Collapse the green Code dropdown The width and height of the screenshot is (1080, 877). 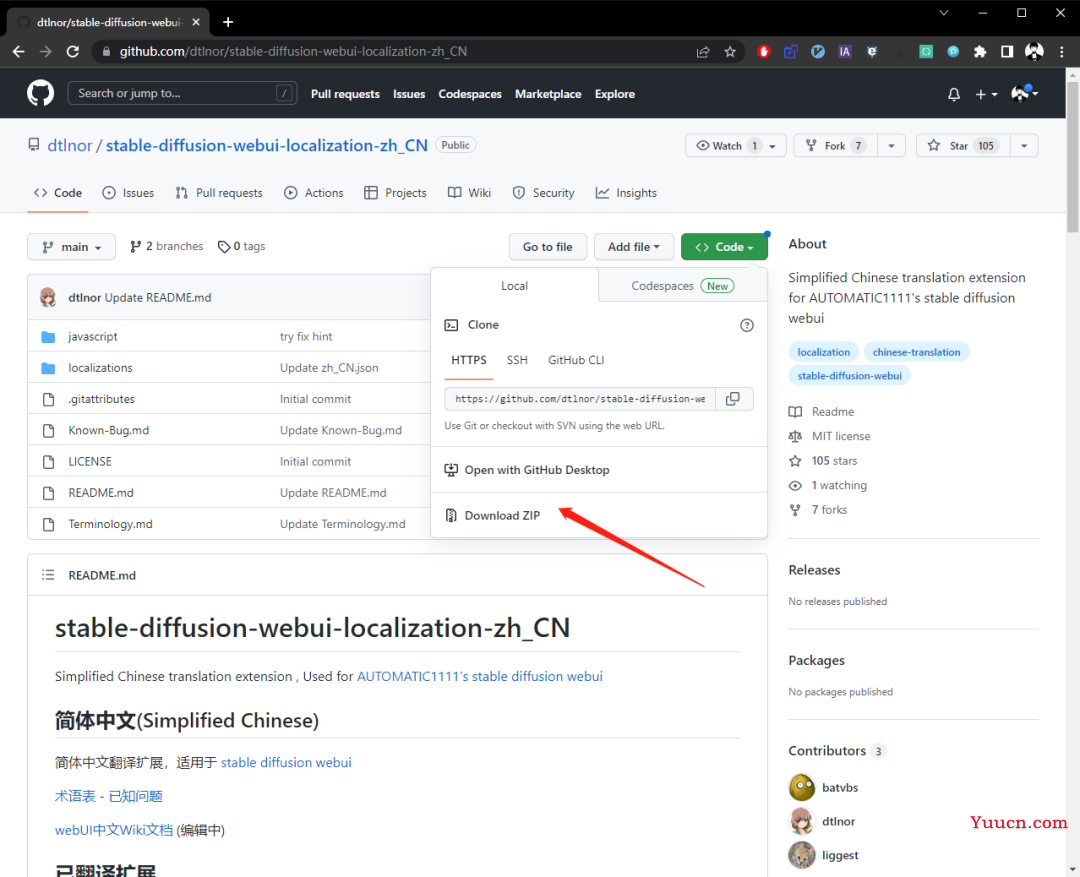tap(724, 247)
